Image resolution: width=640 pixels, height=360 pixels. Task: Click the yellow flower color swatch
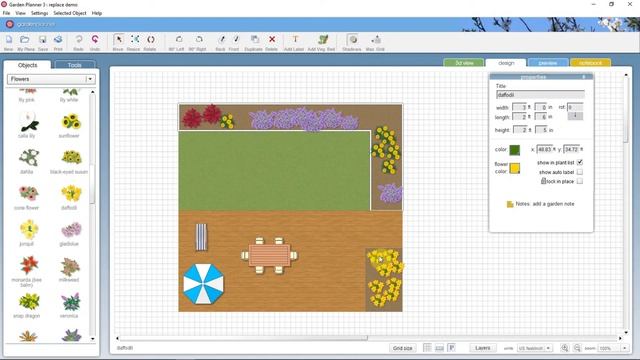tap(515, 168)
